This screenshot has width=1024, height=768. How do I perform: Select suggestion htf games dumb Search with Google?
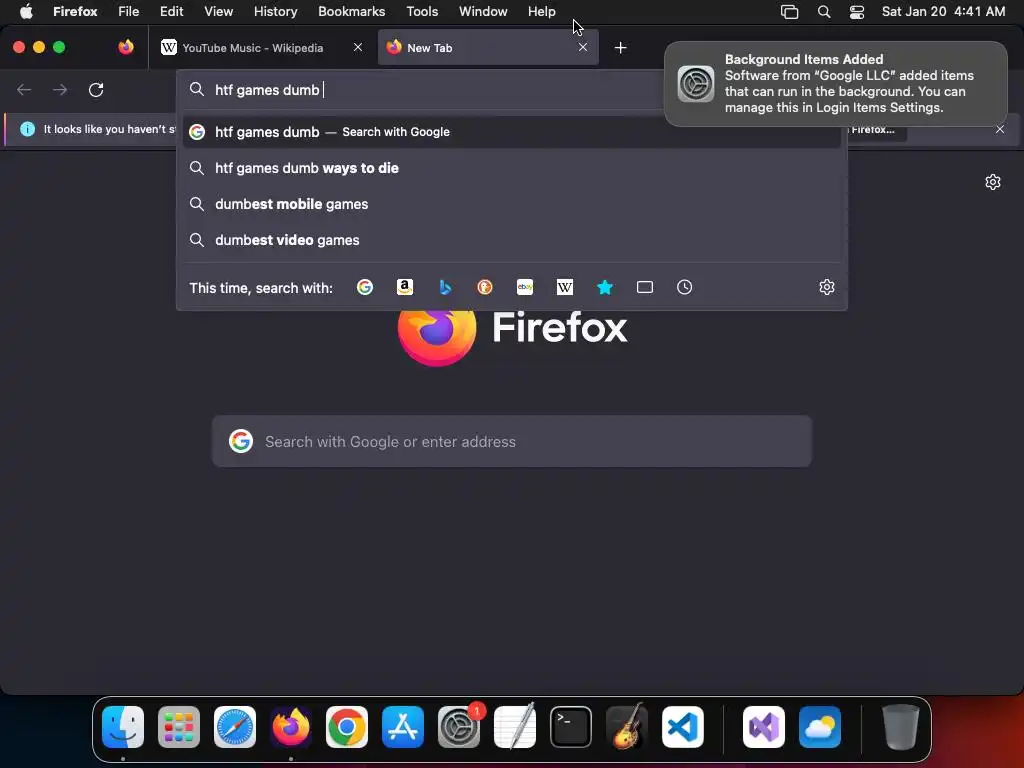[511, 132]
